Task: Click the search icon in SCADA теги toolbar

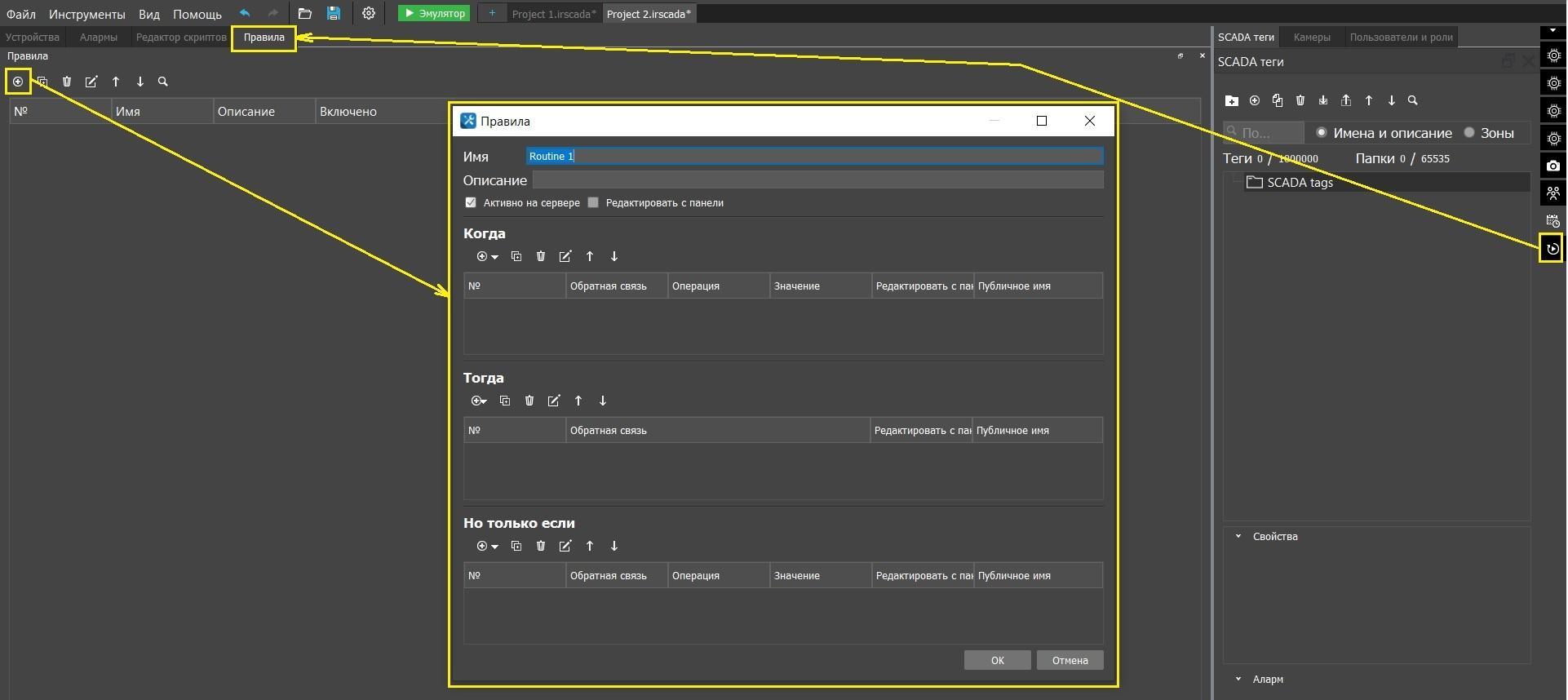Action: (1413, 100)
